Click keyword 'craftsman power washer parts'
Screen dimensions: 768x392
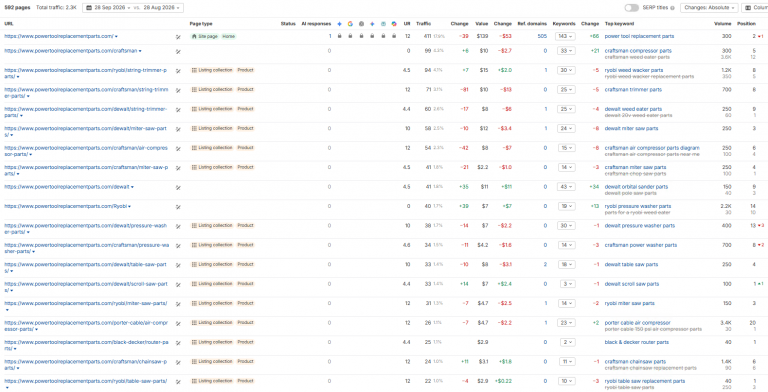[x=641, y=245]
